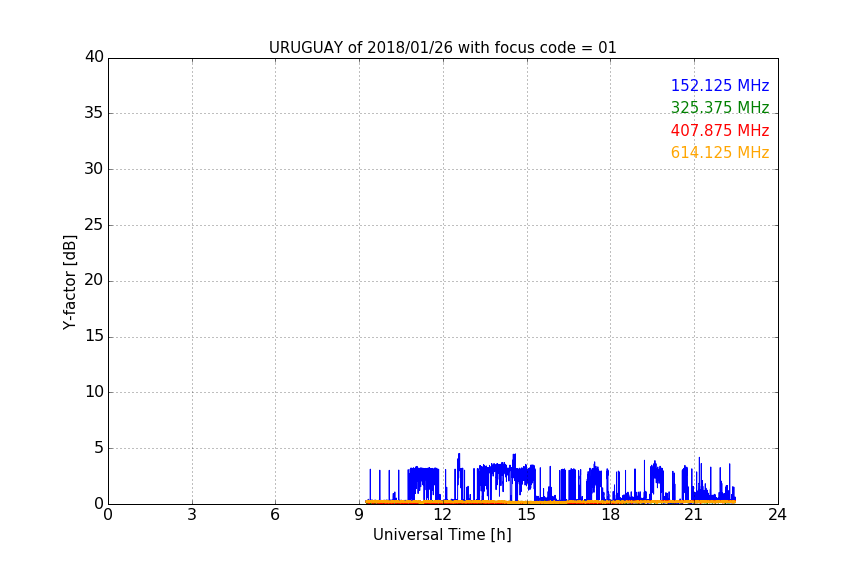The height and width of the screenshot is (576, 864).
Task: Click the y-axis tick label 5
Action: tap(99, 448)
